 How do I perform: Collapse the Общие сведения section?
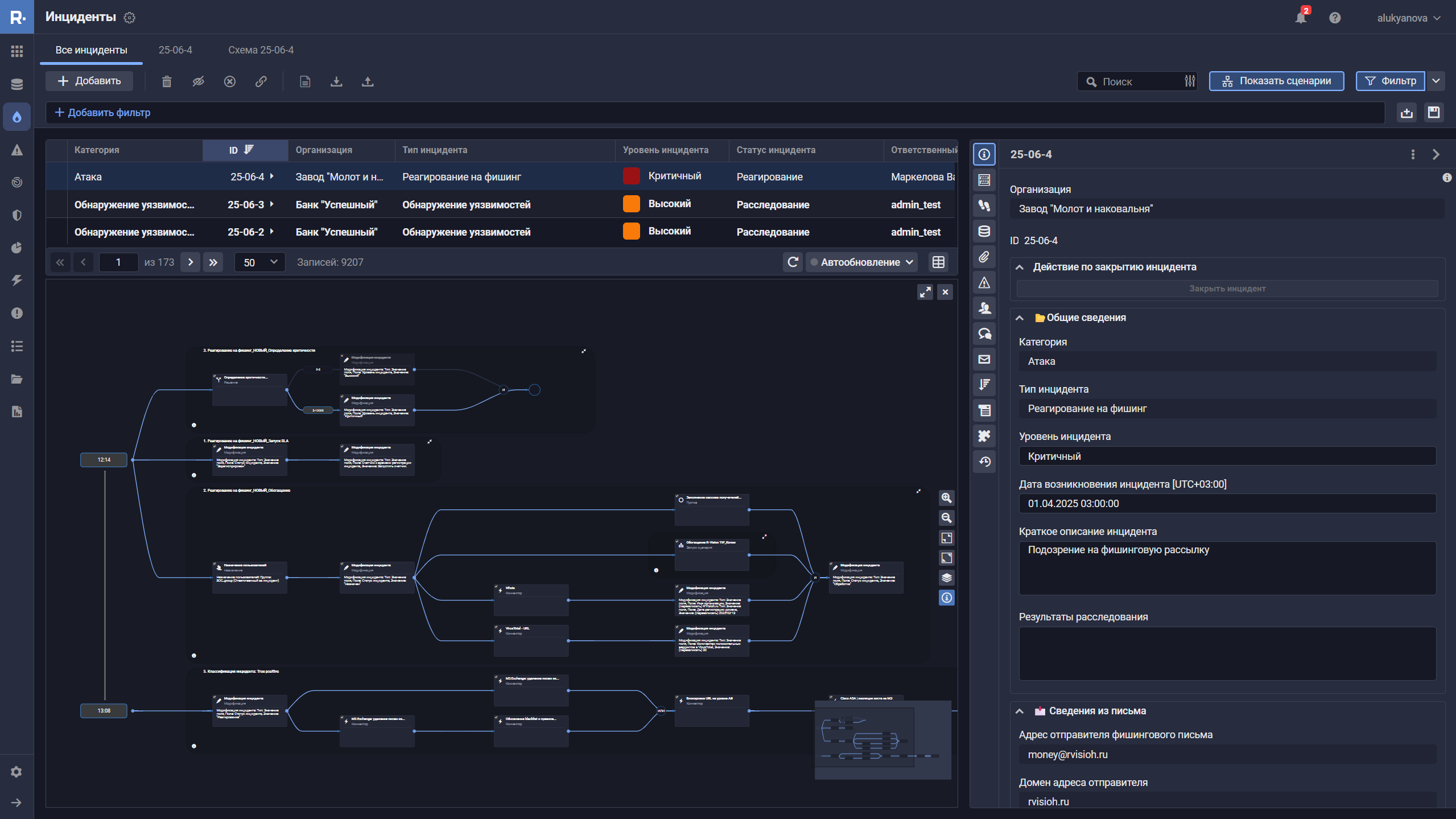(x=1020, y=318)
